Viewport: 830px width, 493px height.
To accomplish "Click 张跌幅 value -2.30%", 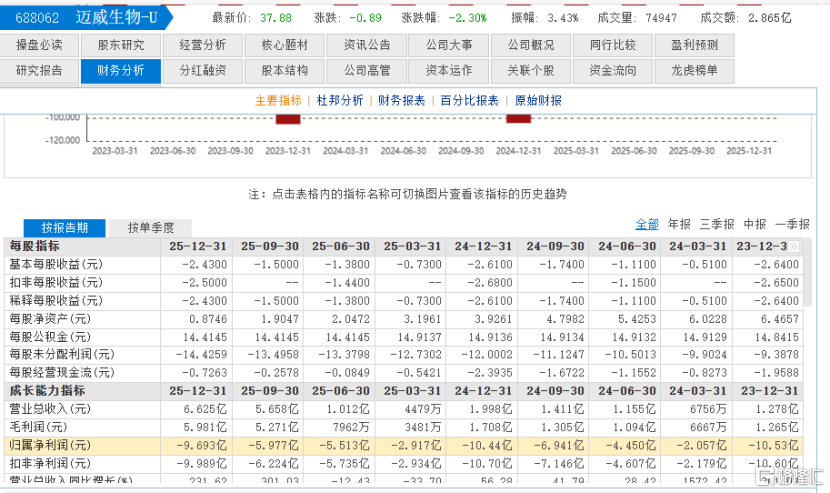I will click(467, 18).
